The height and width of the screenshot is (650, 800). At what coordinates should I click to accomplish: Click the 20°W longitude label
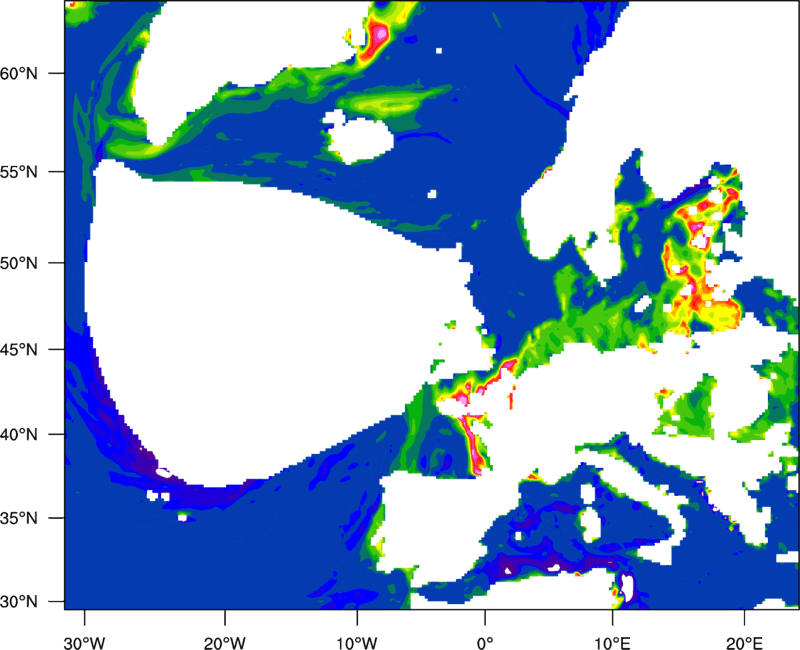point(225,643)
